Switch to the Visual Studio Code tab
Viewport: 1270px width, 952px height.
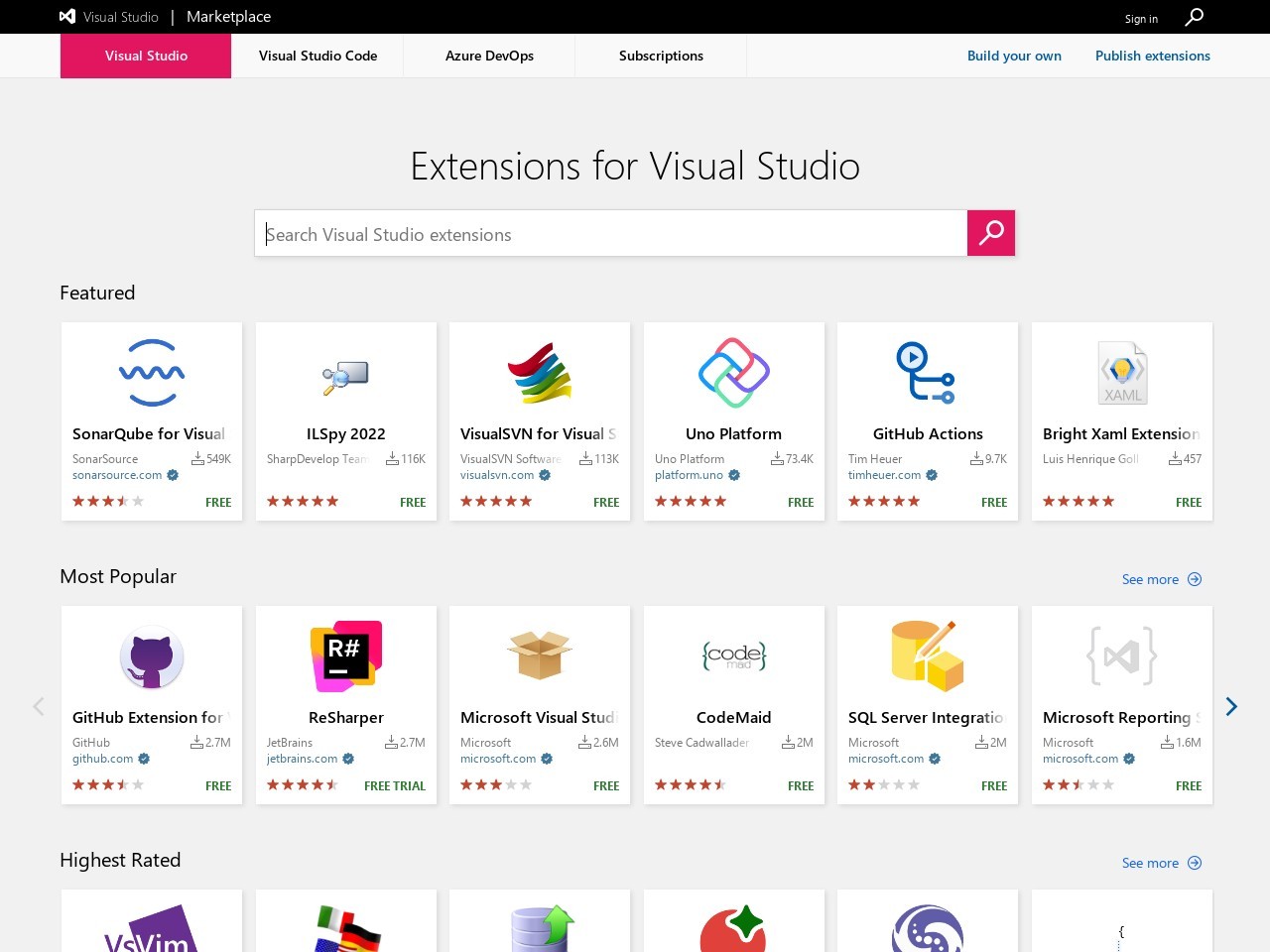pos(317,56)
